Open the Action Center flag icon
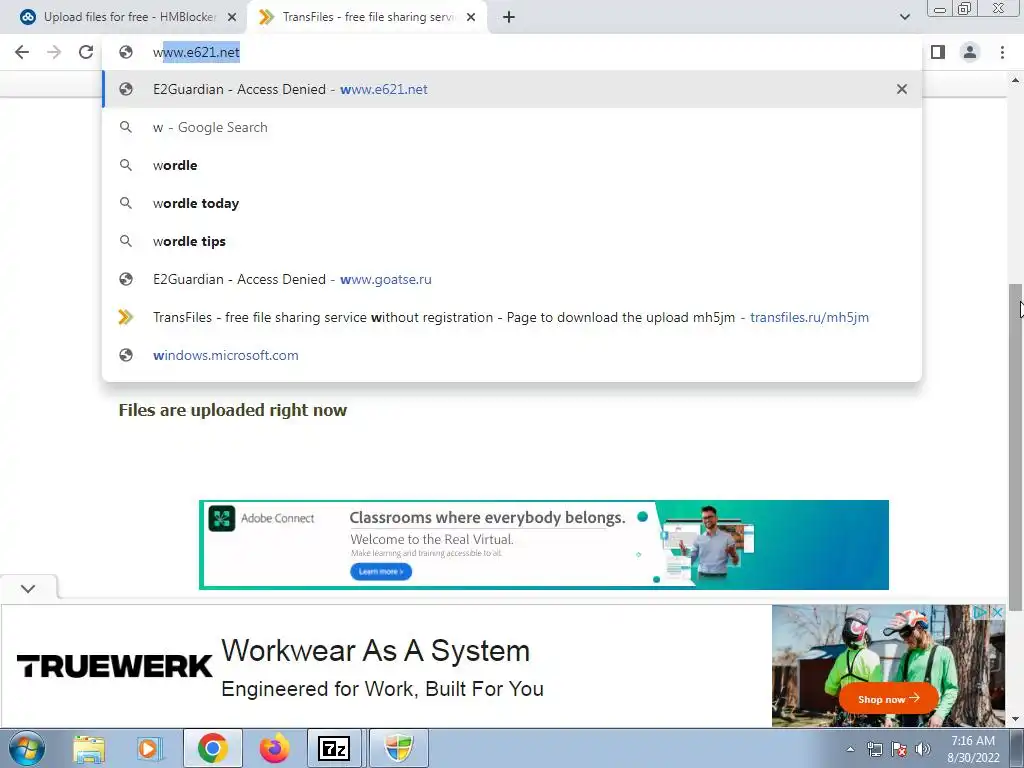 (x=899, y=749)
